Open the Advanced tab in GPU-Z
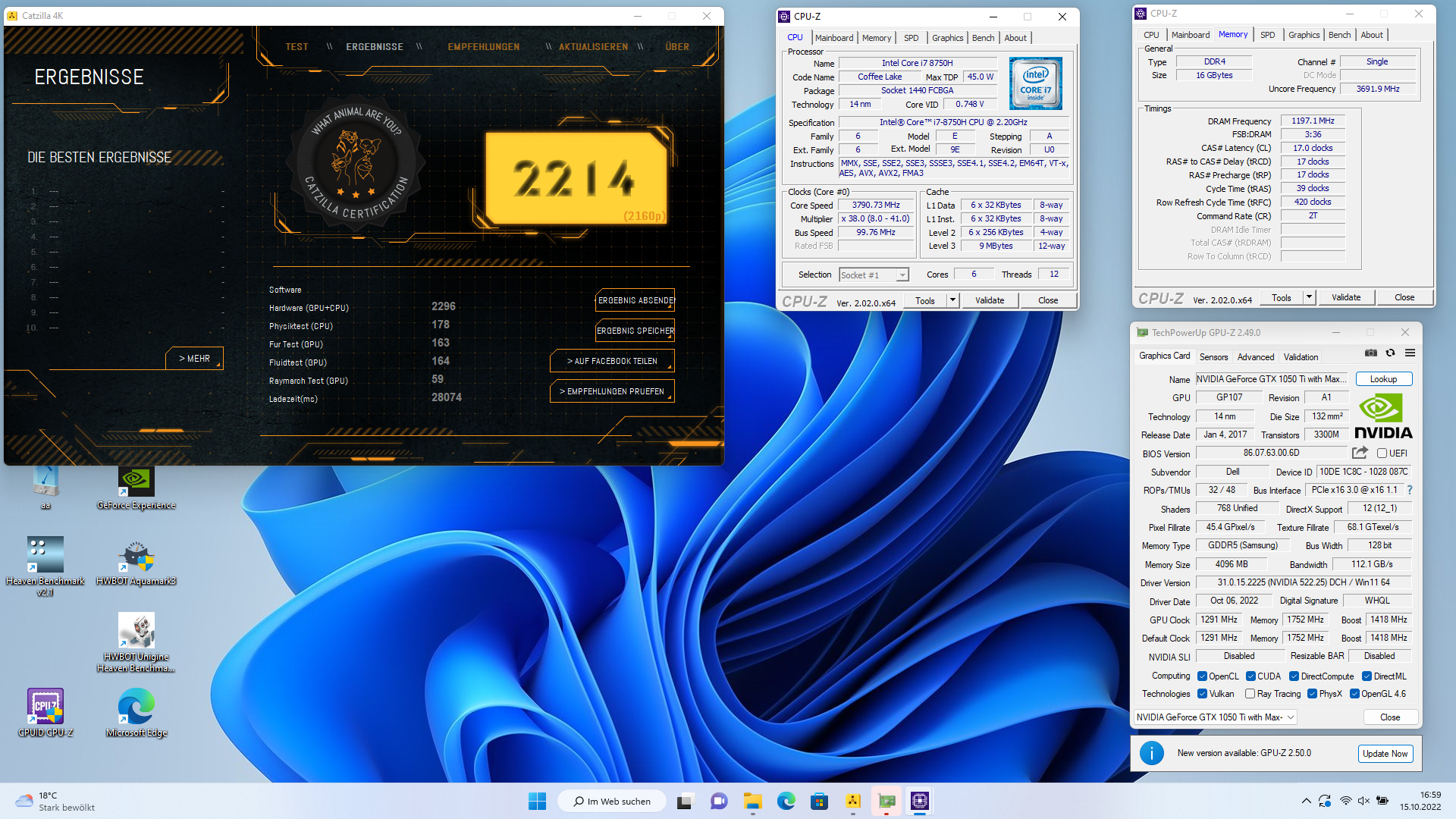 [x=1256, y=357]
